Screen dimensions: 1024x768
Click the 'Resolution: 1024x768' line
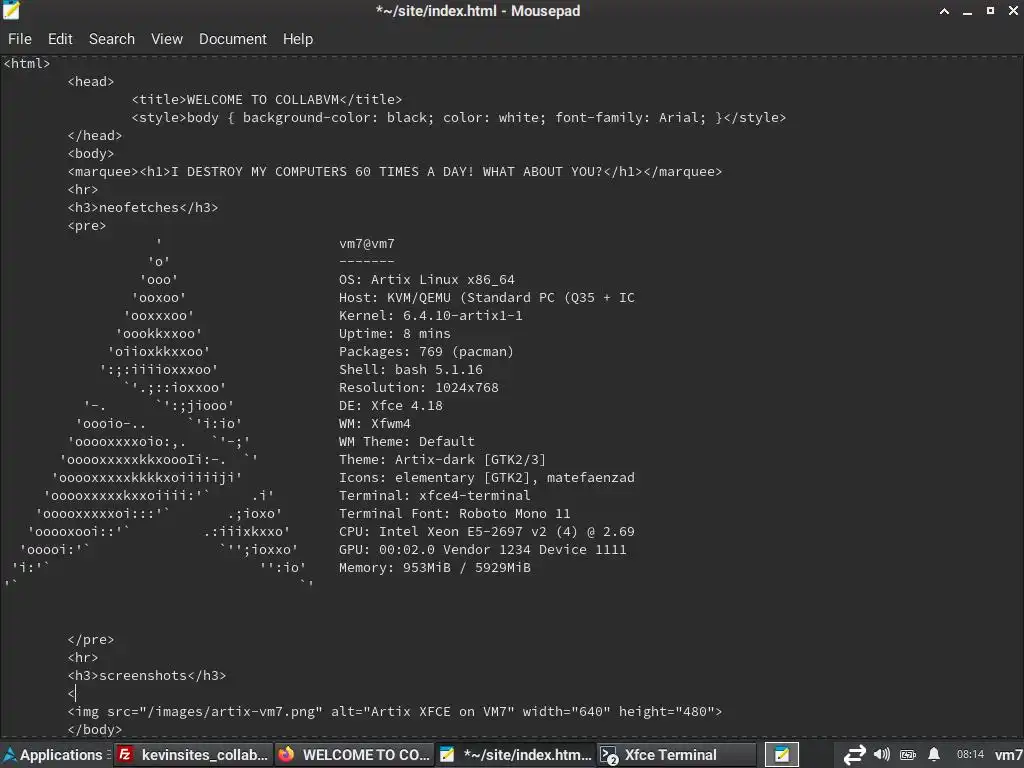[x=419, y=387]
